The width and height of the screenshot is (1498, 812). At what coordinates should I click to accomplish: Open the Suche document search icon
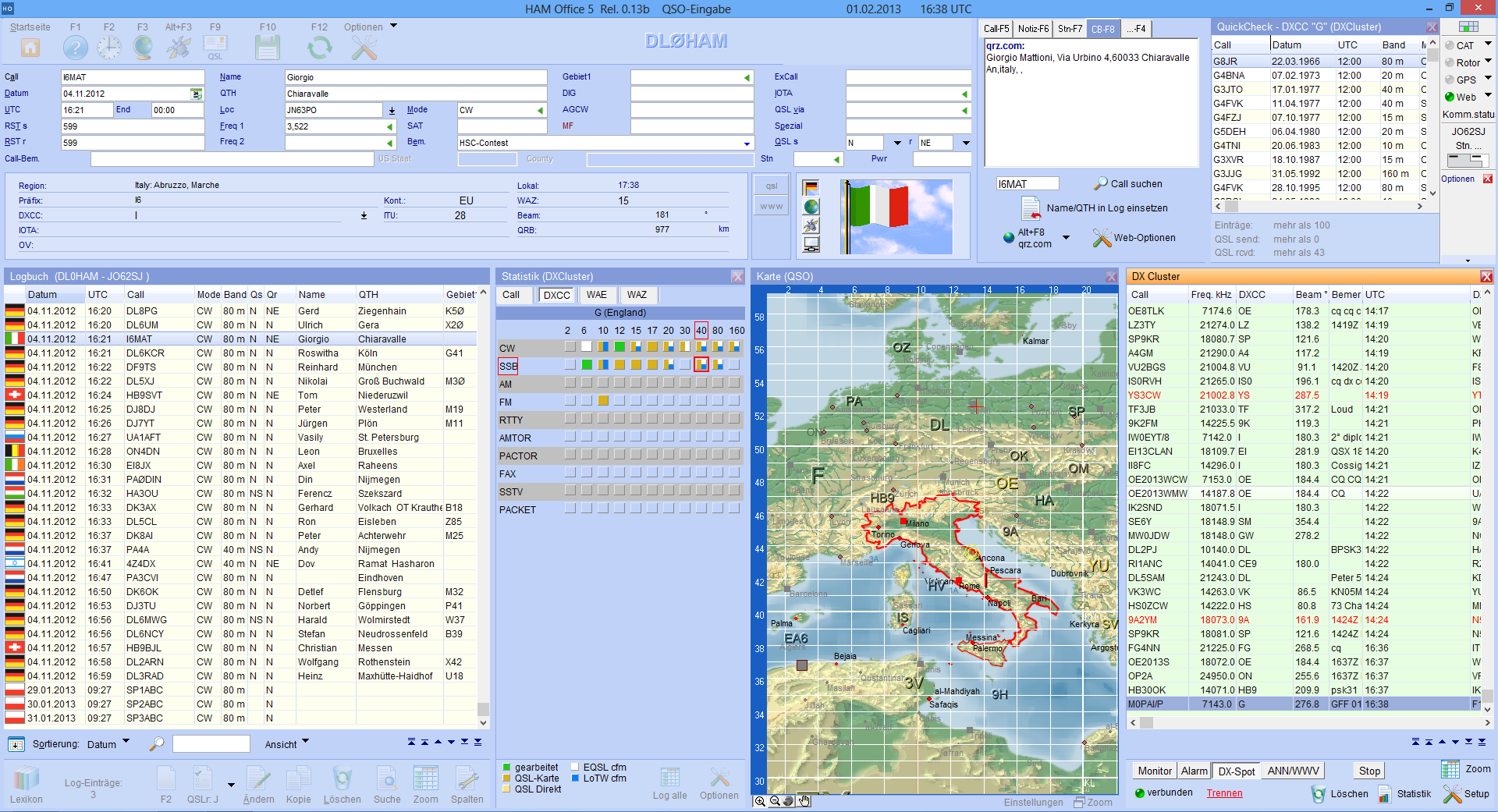coord(387,779)
